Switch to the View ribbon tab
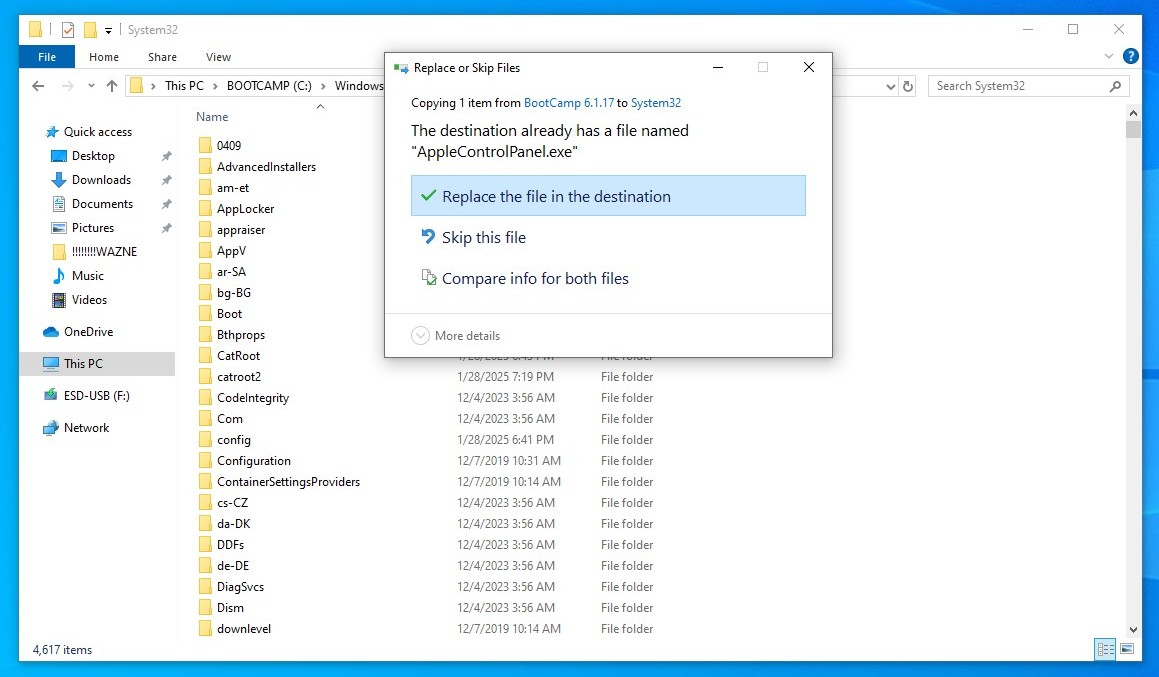 (x=218, y=57)
